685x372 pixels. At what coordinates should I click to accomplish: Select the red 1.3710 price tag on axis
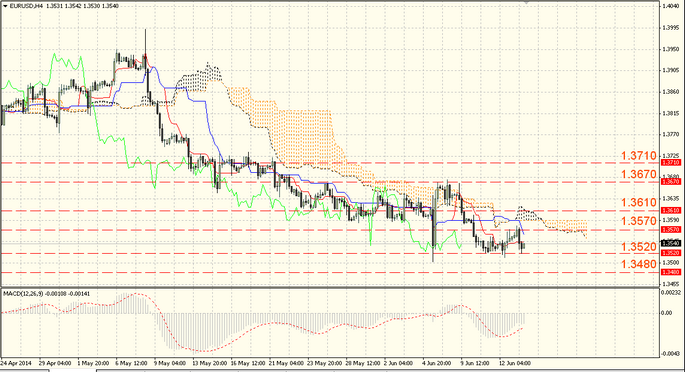click(671, 162)
